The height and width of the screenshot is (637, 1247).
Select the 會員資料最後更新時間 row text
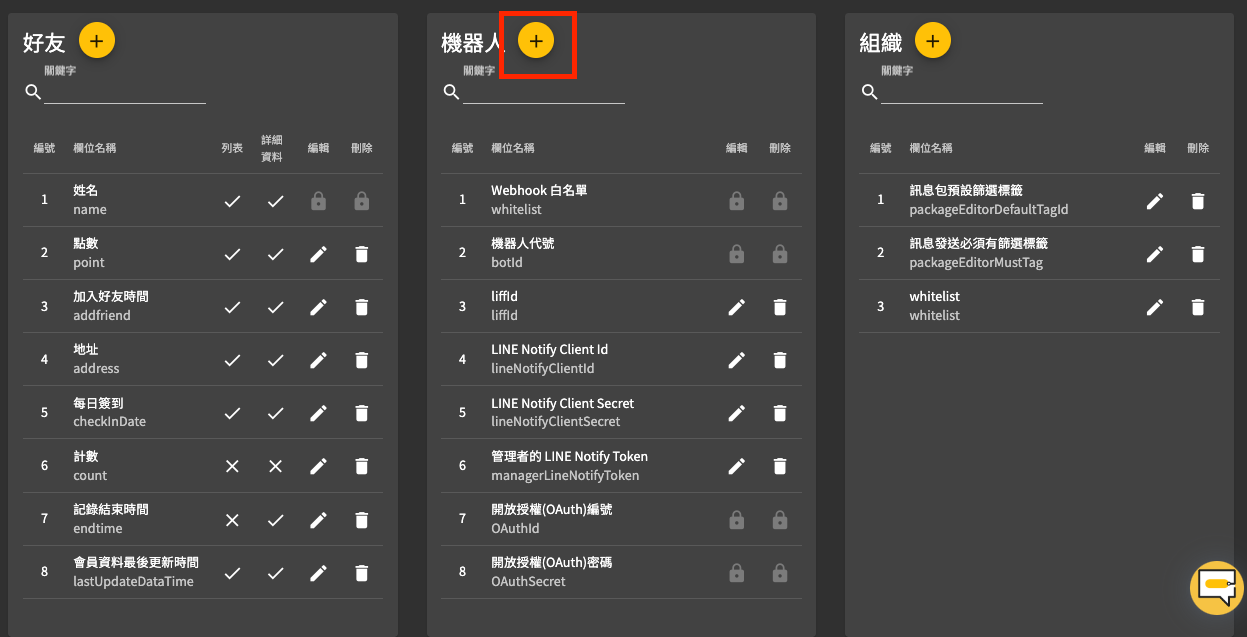point(136,563)
